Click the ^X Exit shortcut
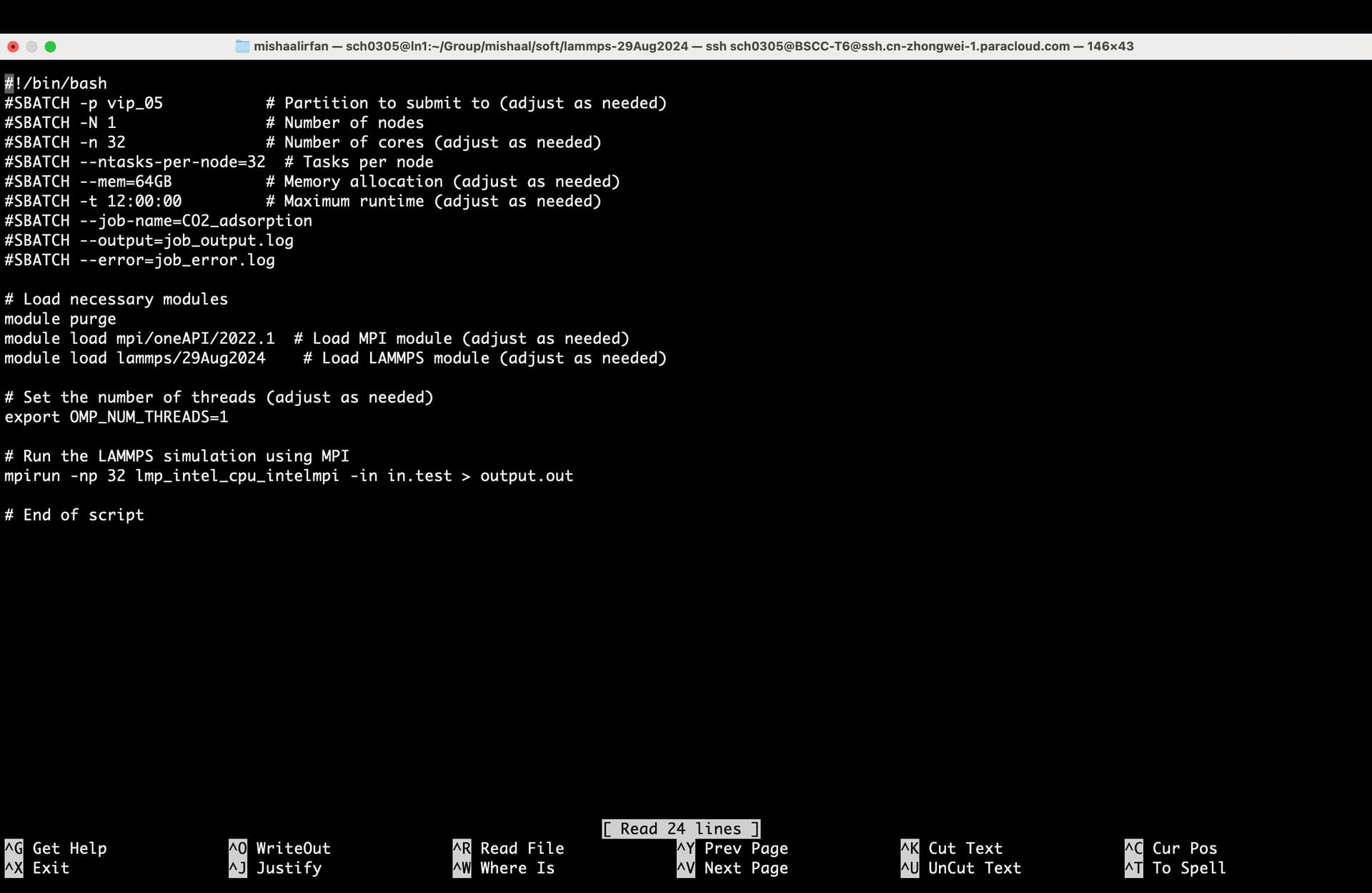The height and width of the screenshot is (893, 1372). [37, 868]
